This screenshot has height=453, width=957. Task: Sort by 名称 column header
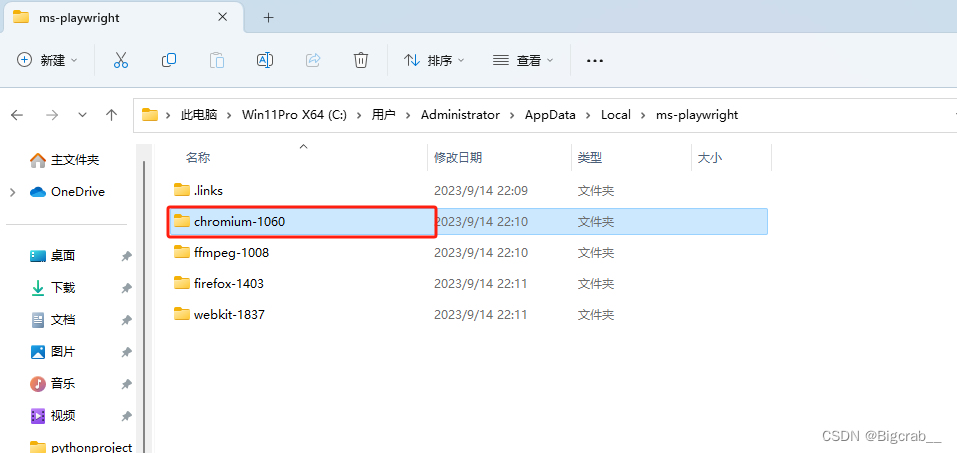coord(198,158)
